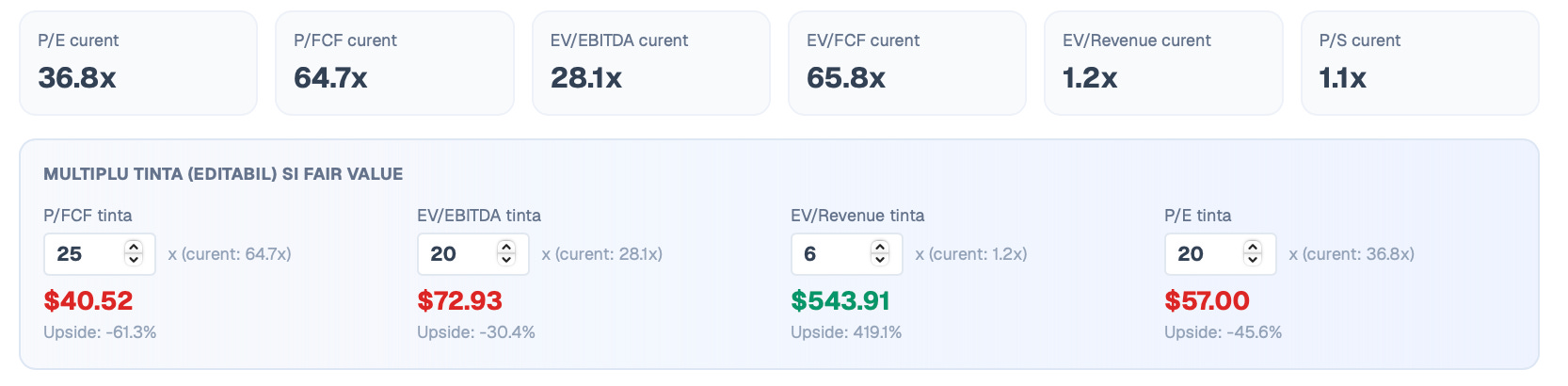Viewport: 1568px width, 386px height.
Task: Step down the P/E tinta value
Action: click(1253, 260)
